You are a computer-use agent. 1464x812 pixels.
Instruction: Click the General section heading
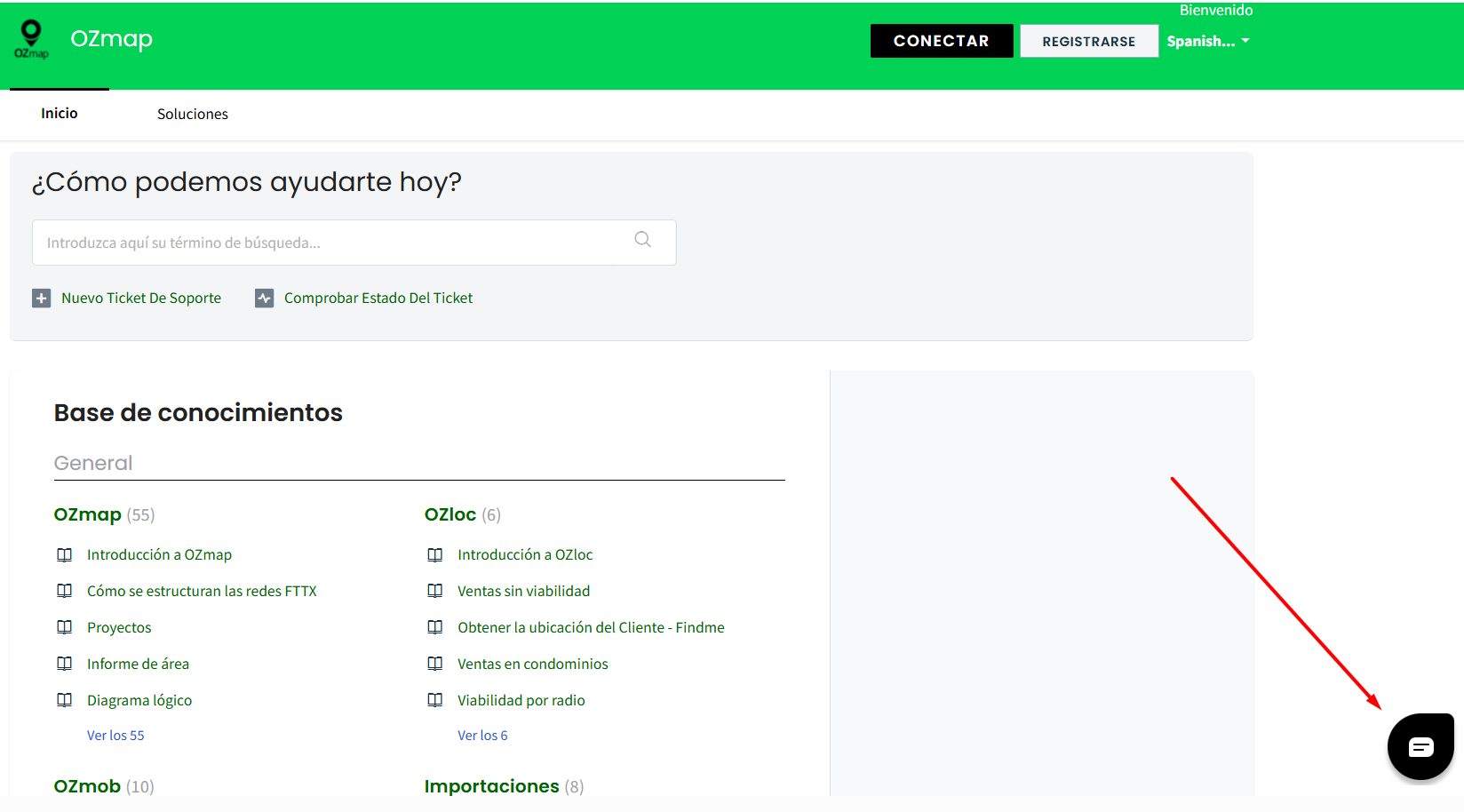[x=93, y=463]
